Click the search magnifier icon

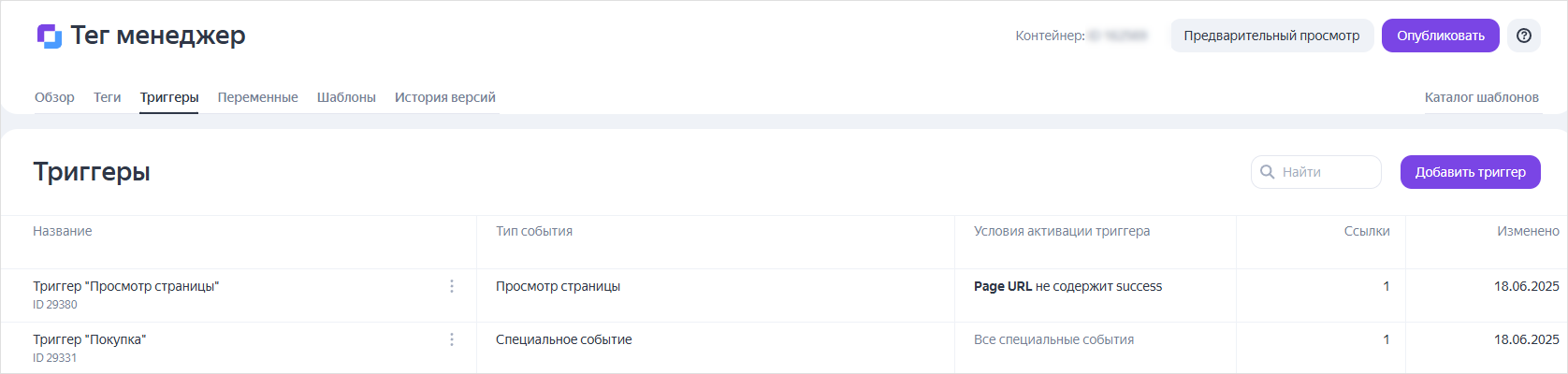[x=1268, y=172]
